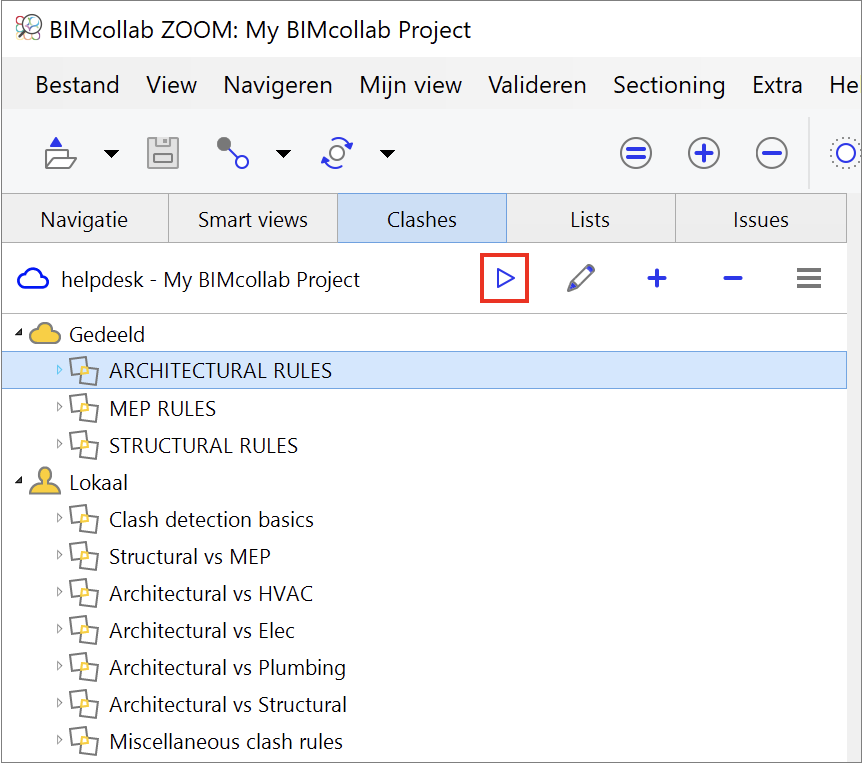The height and width of the screenshot is (764, 862).
Task: Switch to the Lists tab
Action: tap(590, 219)
